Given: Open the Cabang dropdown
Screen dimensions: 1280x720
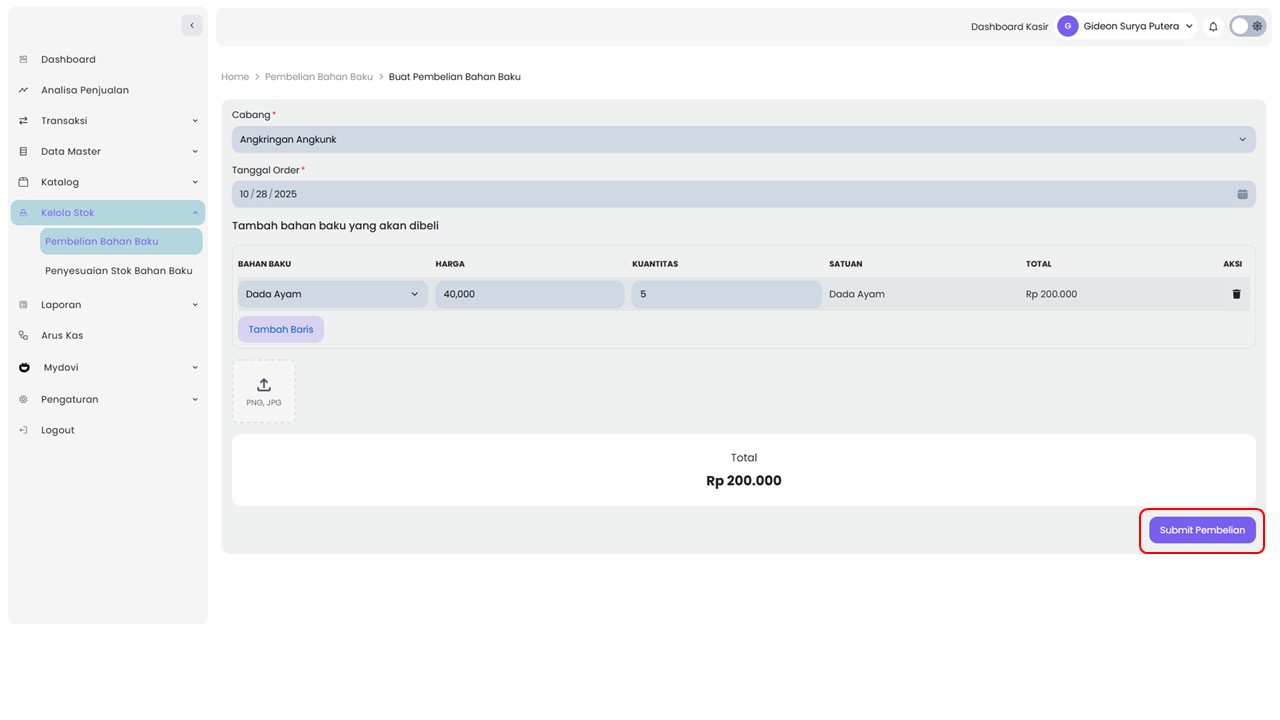Looking at the screenshot, I should [743, 140].
